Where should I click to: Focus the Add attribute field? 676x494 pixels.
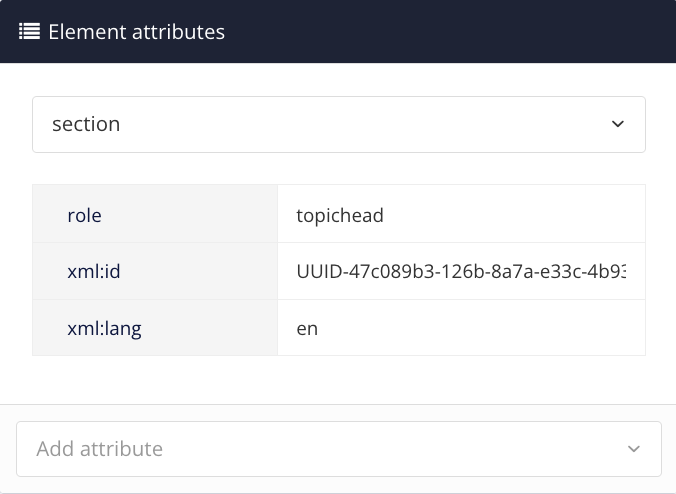320,449
